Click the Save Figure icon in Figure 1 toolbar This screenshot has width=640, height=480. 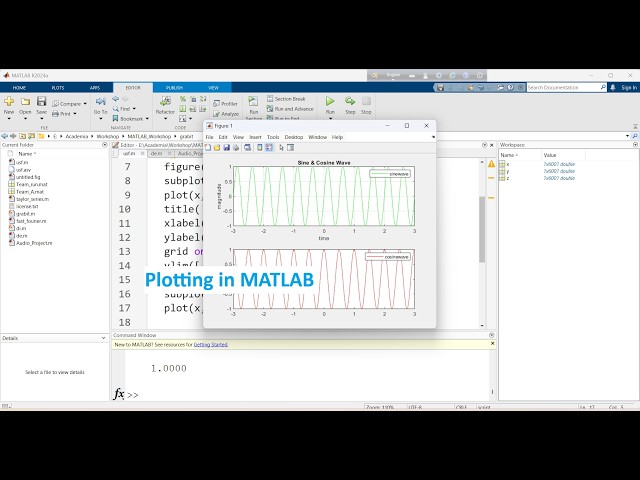pos(227,148)
